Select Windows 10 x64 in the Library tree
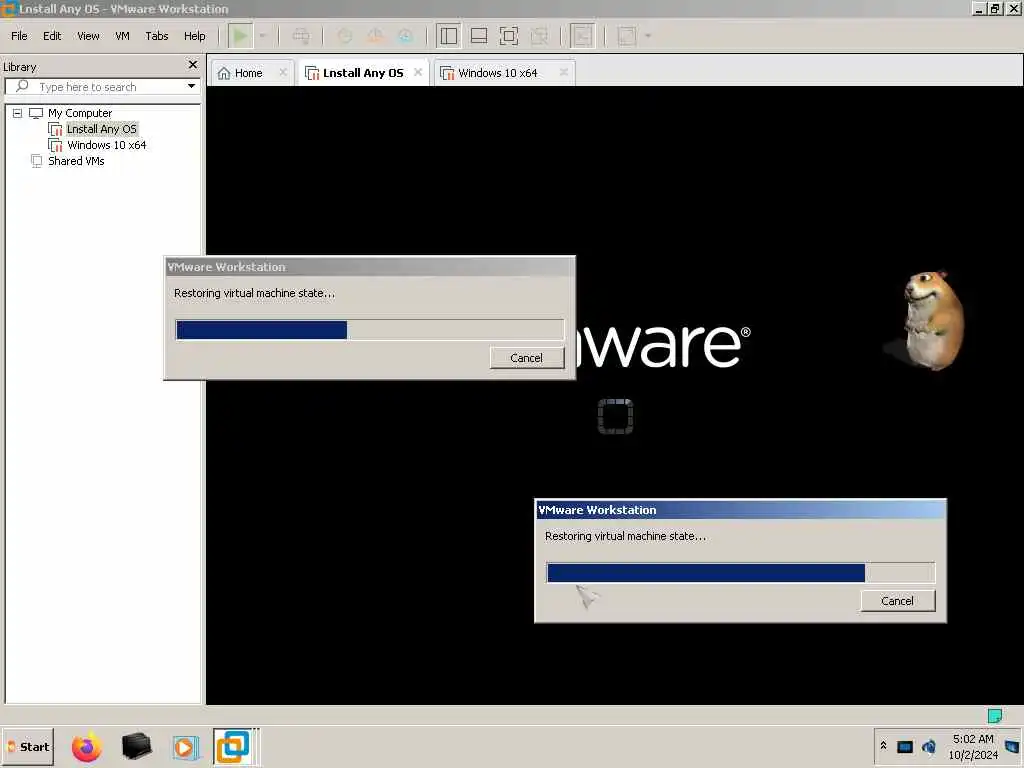The image size is (1024, 768). click(106, 145)
